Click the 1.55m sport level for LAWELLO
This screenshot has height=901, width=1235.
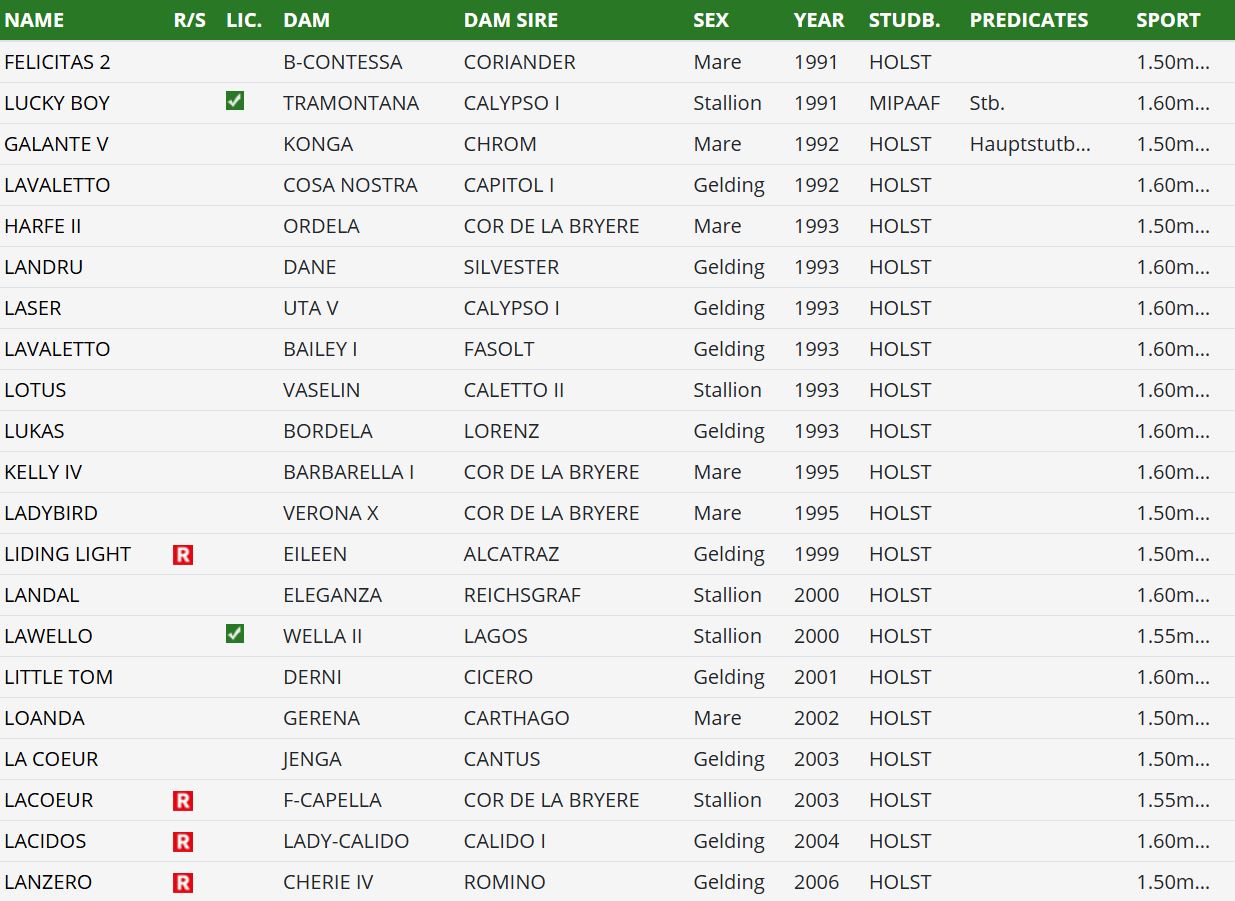point(1172,636)
